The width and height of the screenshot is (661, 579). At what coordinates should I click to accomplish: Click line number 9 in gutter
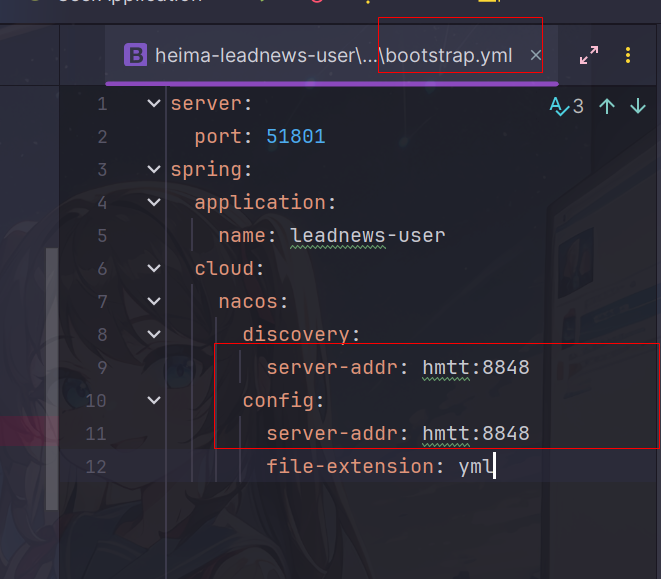point(102,367)
